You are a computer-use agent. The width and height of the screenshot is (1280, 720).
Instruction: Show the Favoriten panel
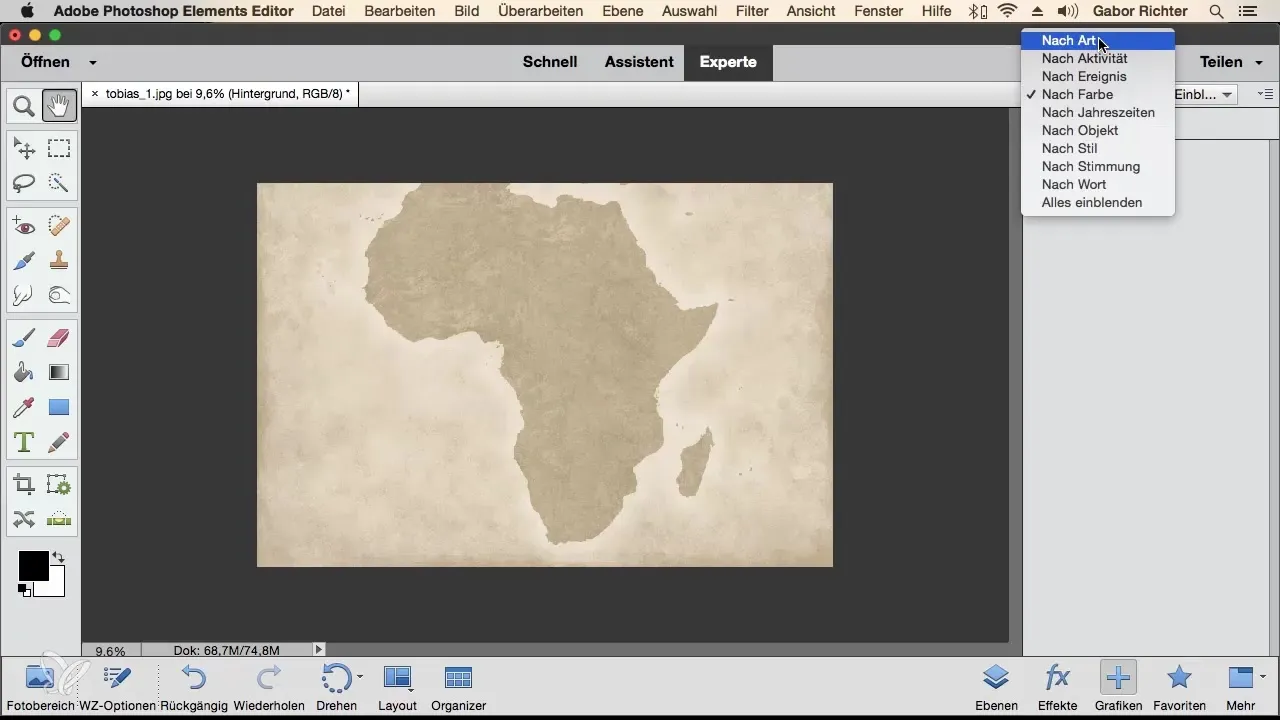tap(1179, 686)
